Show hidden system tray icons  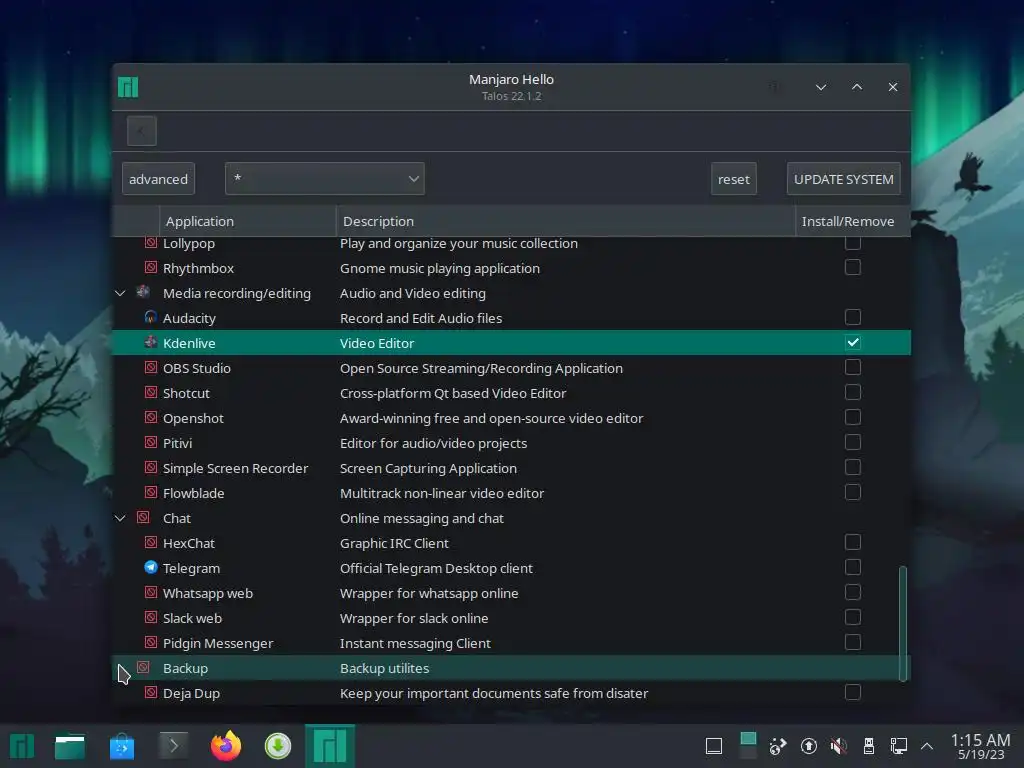point(927,746)
